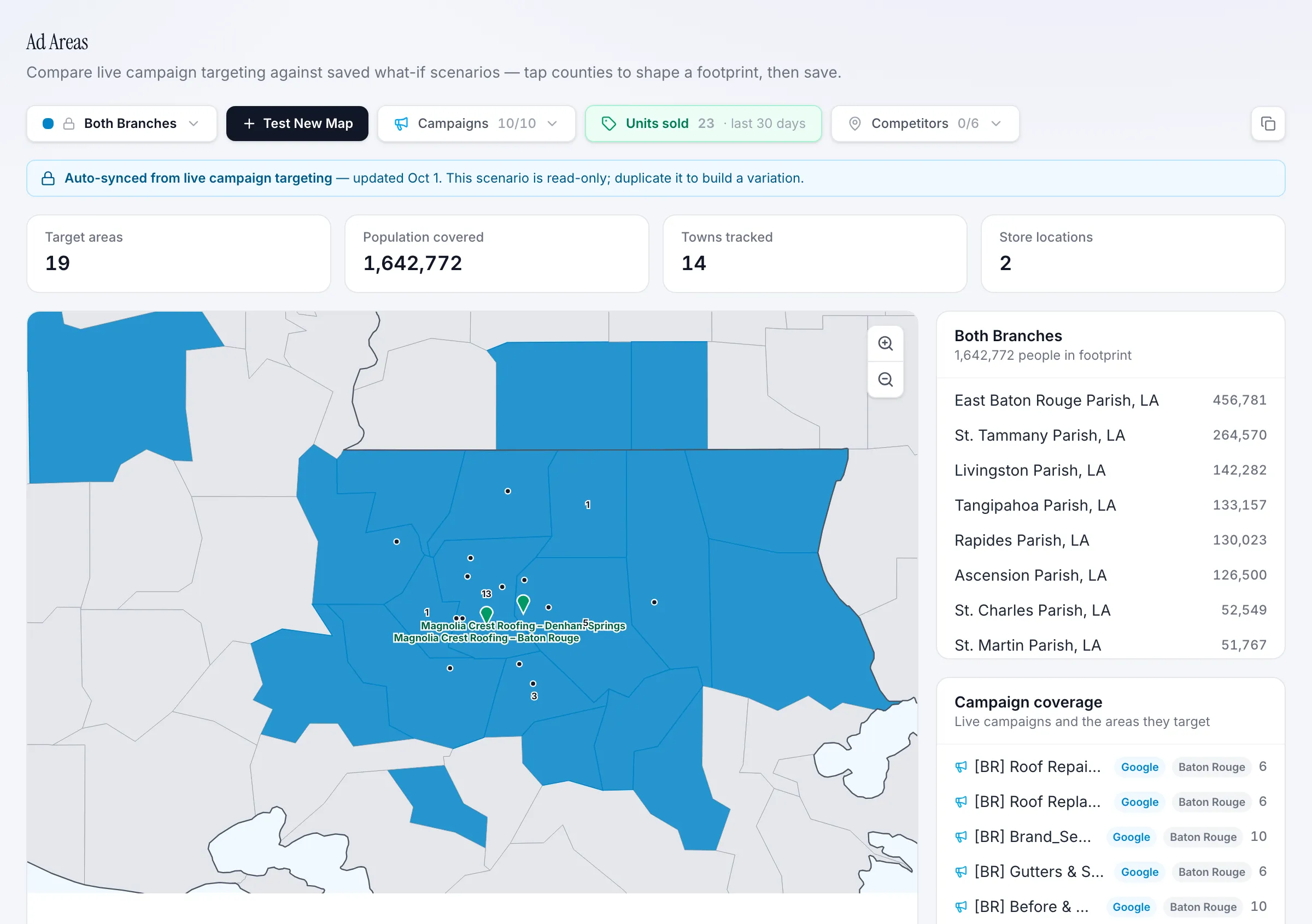
Task: Open the Both Branches scenario dropdown
Action: click(122, 124)
